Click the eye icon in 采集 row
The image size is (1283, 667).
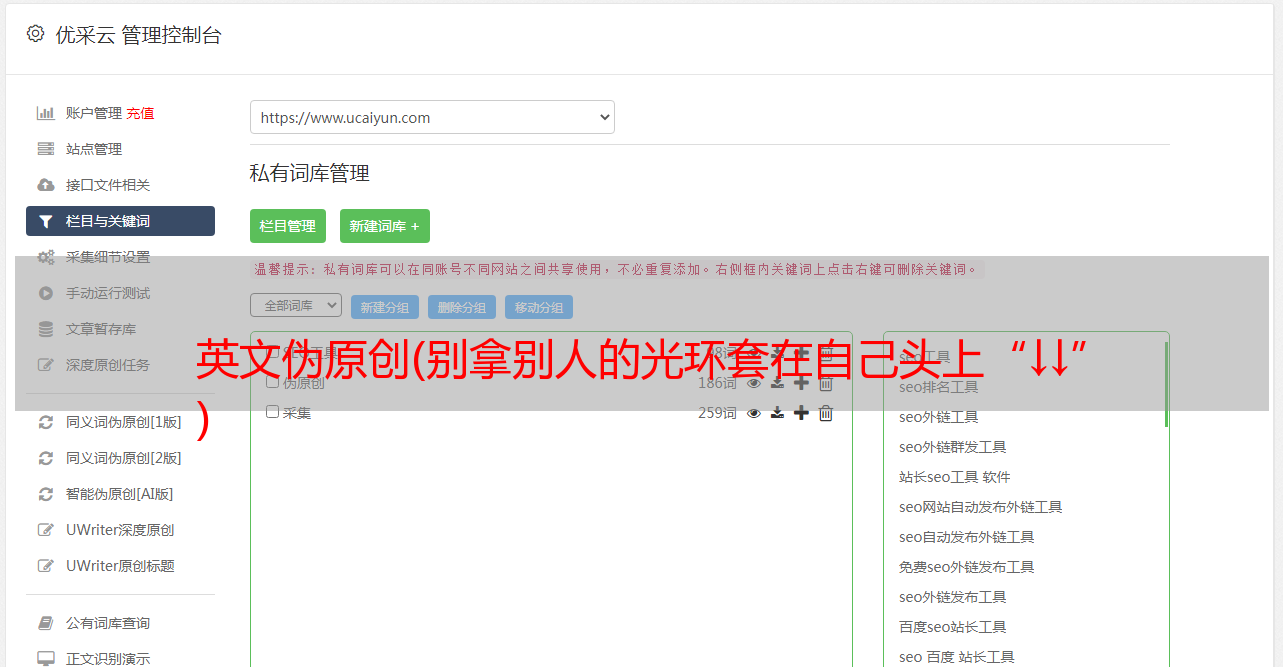754,413
